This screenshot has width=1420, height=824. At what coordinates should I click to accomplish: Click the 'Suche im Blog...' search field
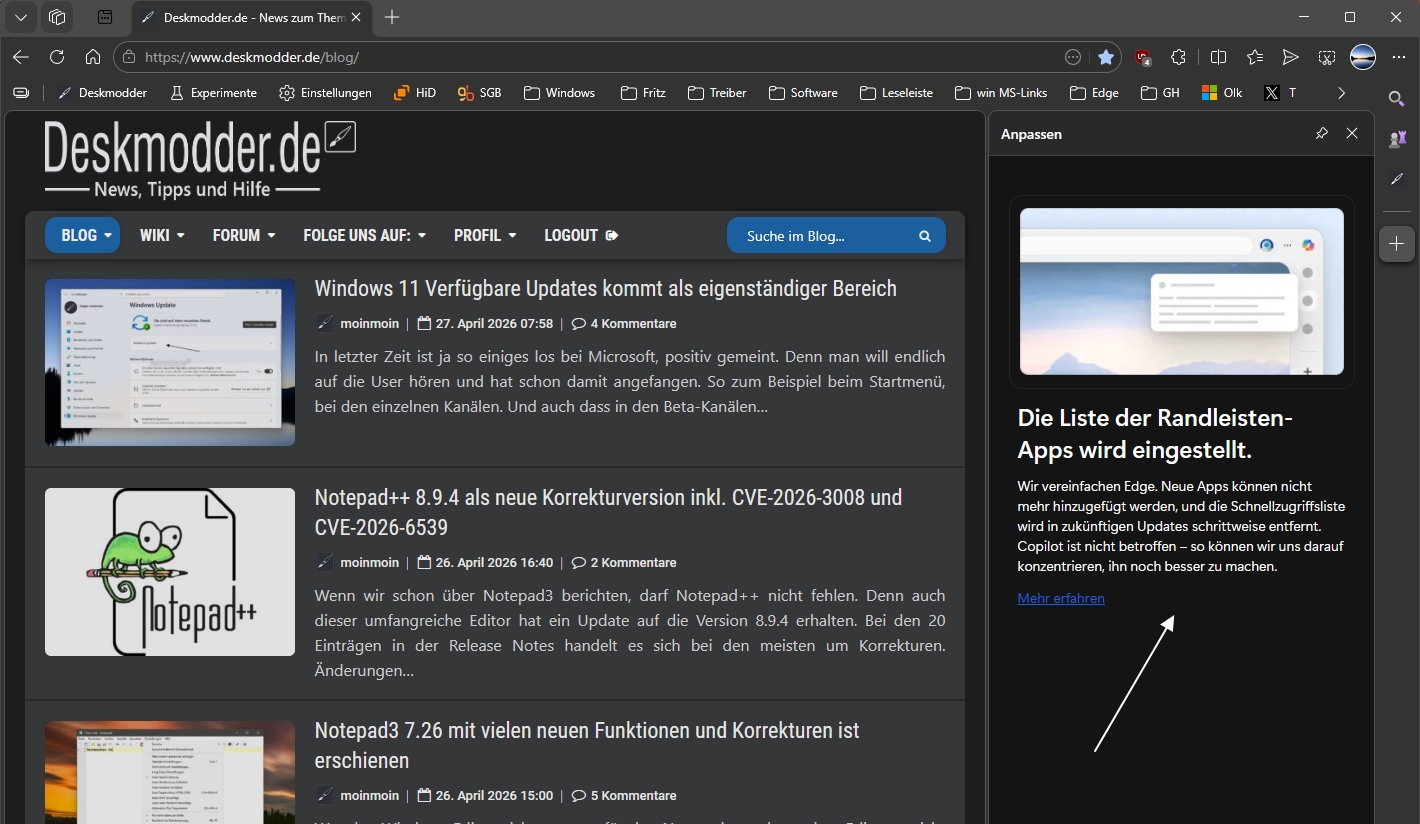pyautogui.click(x=825, y=236)
